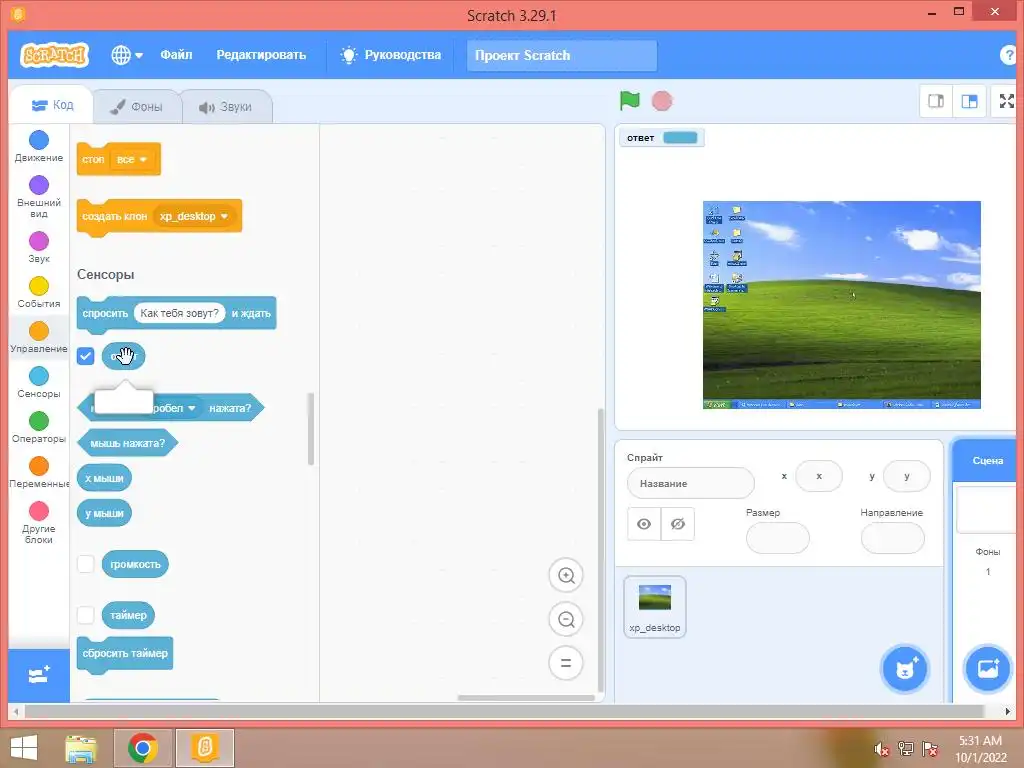This screenshot has width=1024, height=768.
Task: Click the muted volume tray icon
Action: coord(882,749)
